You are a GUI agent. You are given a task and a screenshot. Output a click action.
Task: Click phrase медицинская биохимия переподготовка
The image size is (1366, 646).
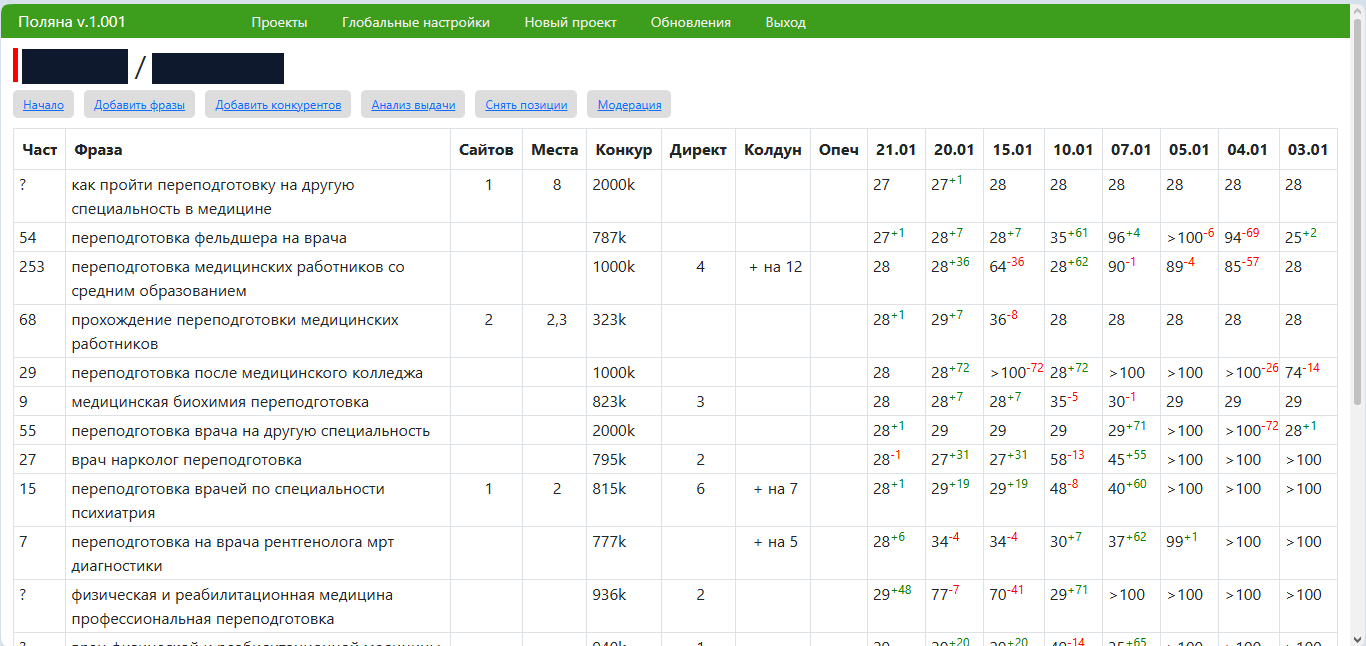point(220,402)
